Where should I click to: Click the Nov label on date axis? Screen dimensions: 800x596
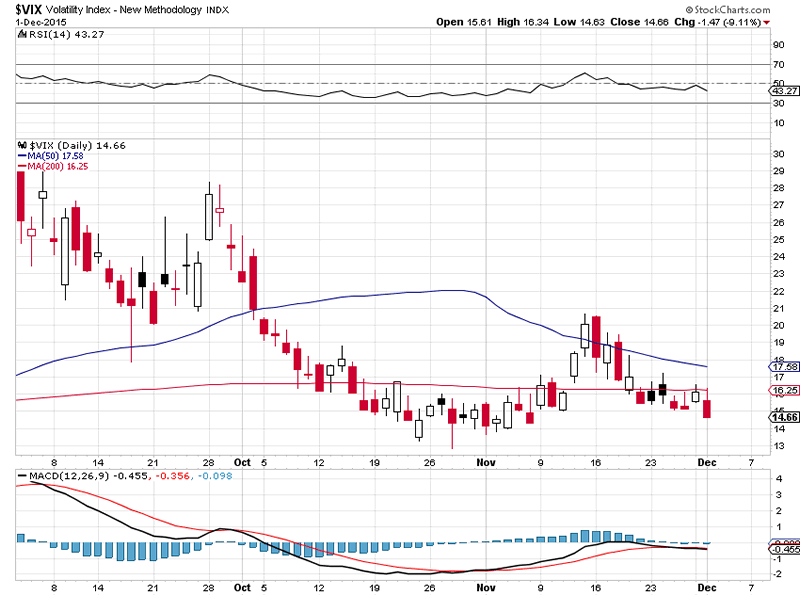tap(485, 463)
